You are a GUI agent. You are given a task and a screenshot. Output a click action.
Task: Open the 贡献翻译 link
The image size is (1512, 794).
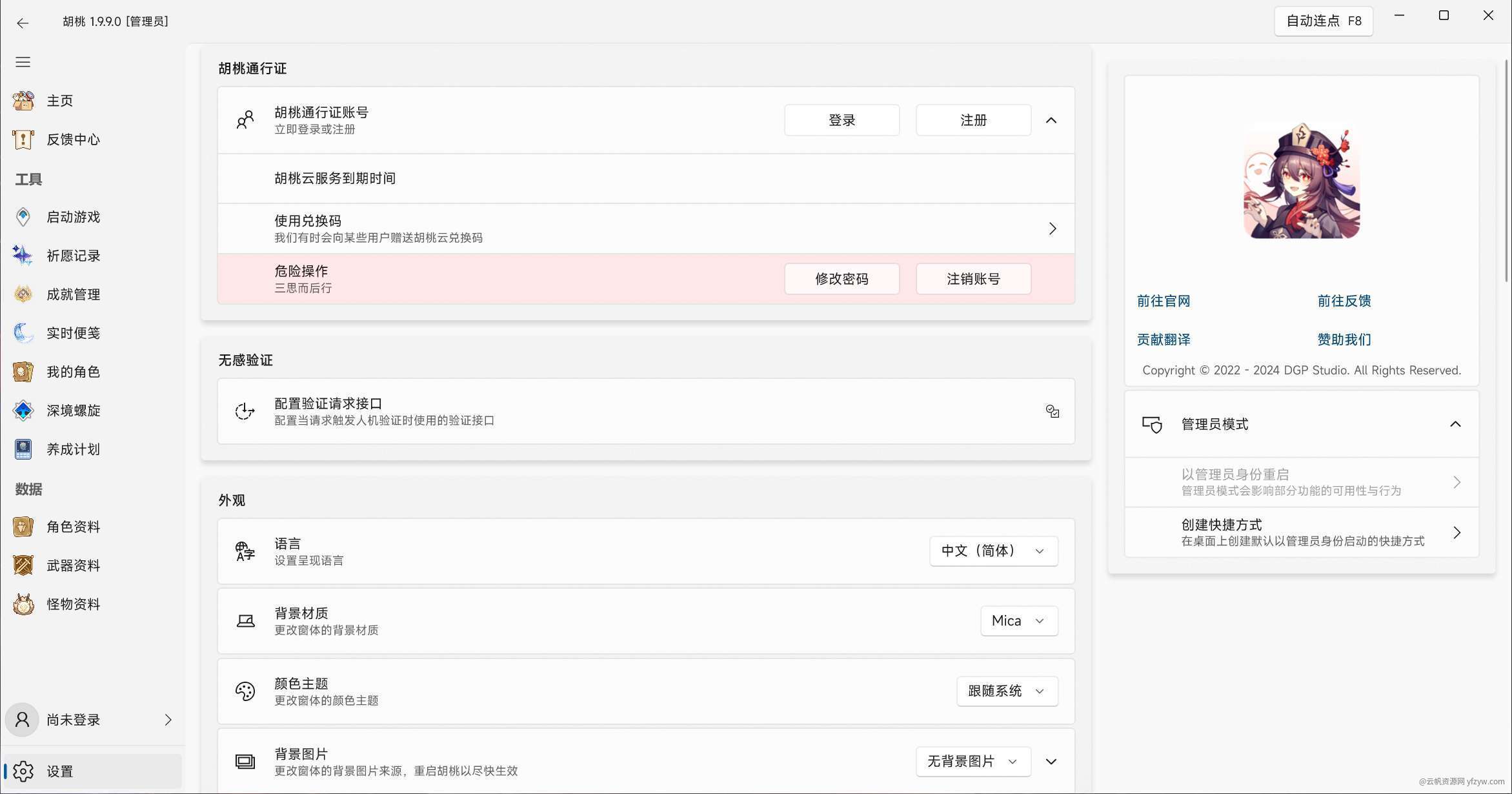click(1164, 340)
